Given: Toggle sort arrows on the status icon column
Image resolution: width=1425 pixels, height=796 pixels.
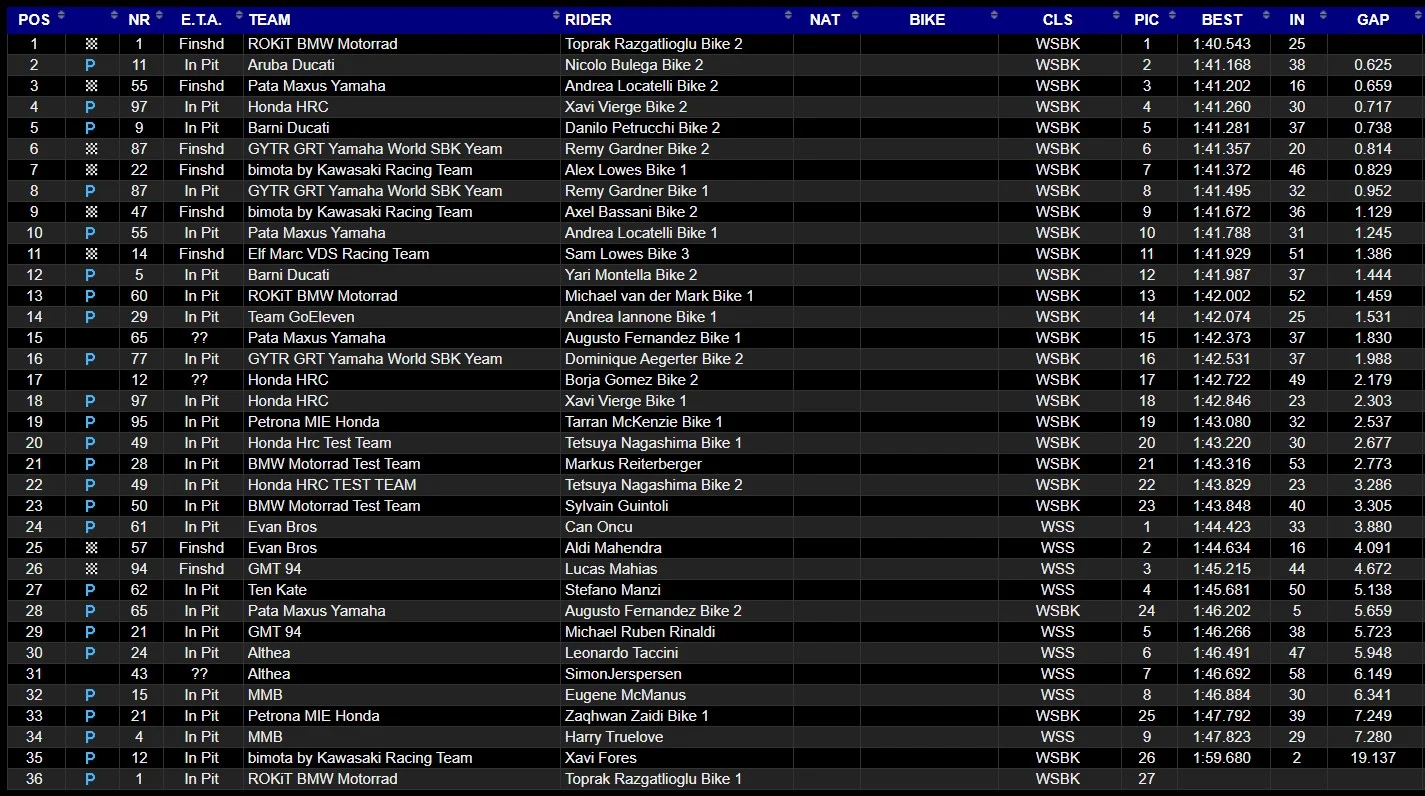Looking at the screenshot, I should pyautogui.click(x=113, y=16).
